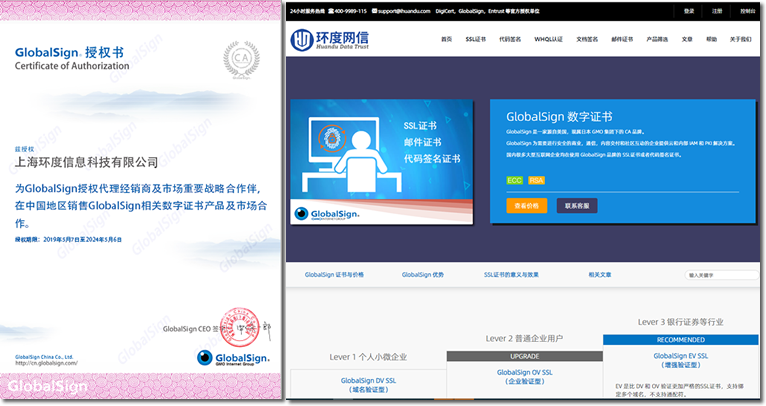Open the 注册 register link
The width and height of the screenshot is (766, 406).
click(x=717, y=11)
